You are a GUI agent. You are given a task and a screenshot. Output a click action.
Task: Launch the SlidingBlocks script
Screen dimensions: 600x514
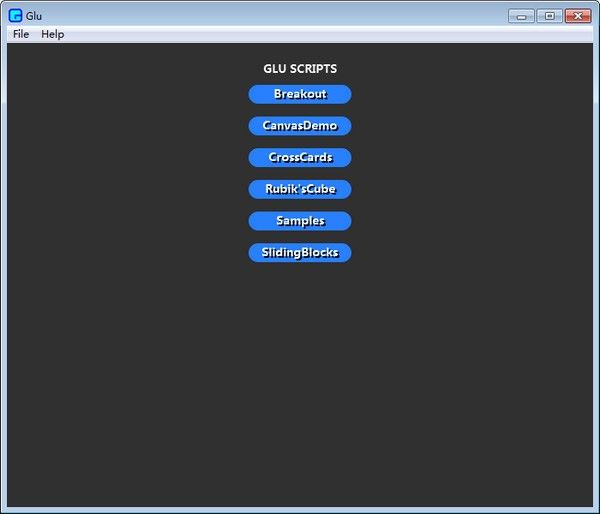pyautogui.click(x=300, y=253)
